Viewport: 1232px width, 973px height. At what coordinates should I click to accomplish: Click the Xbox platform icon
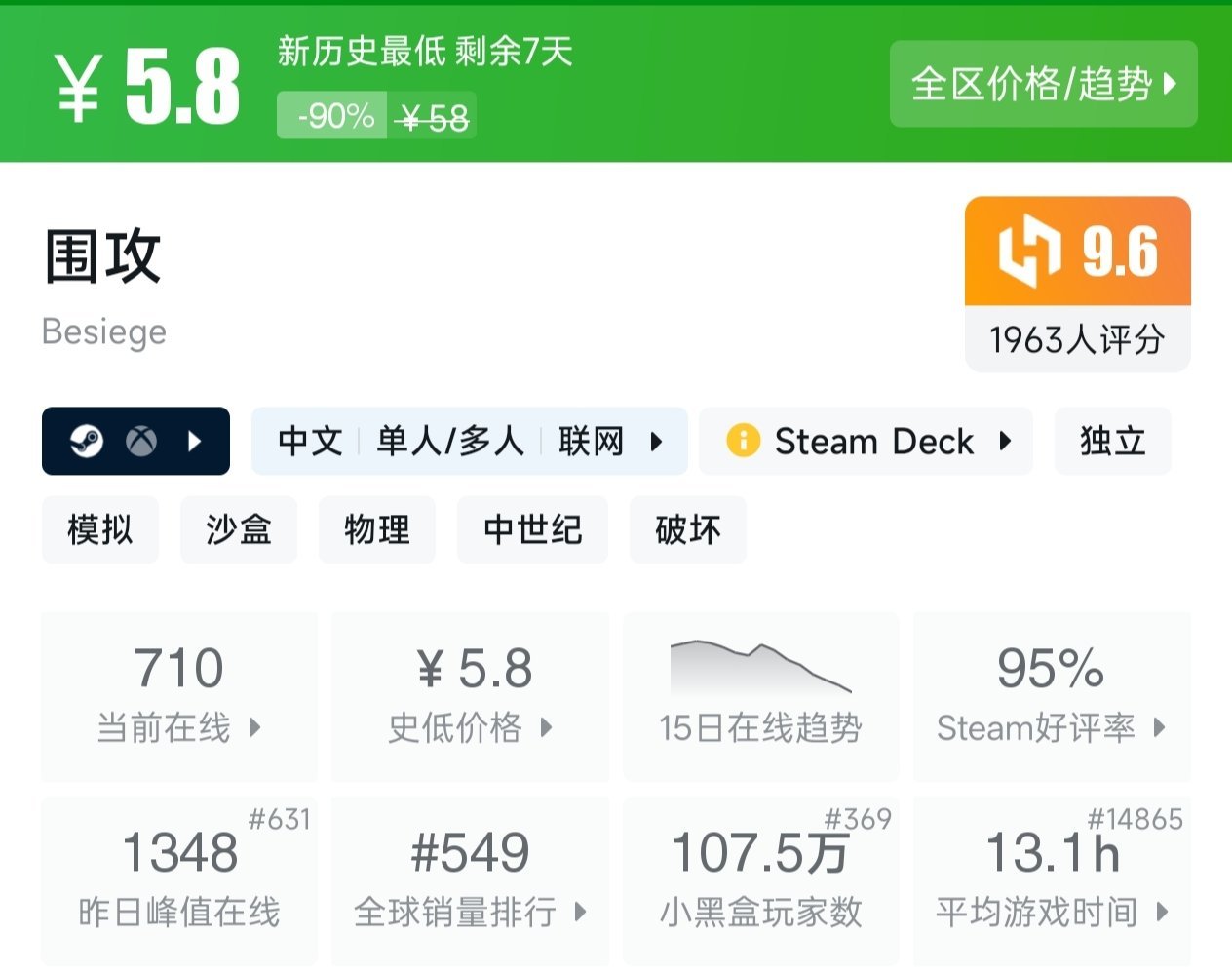141,442
